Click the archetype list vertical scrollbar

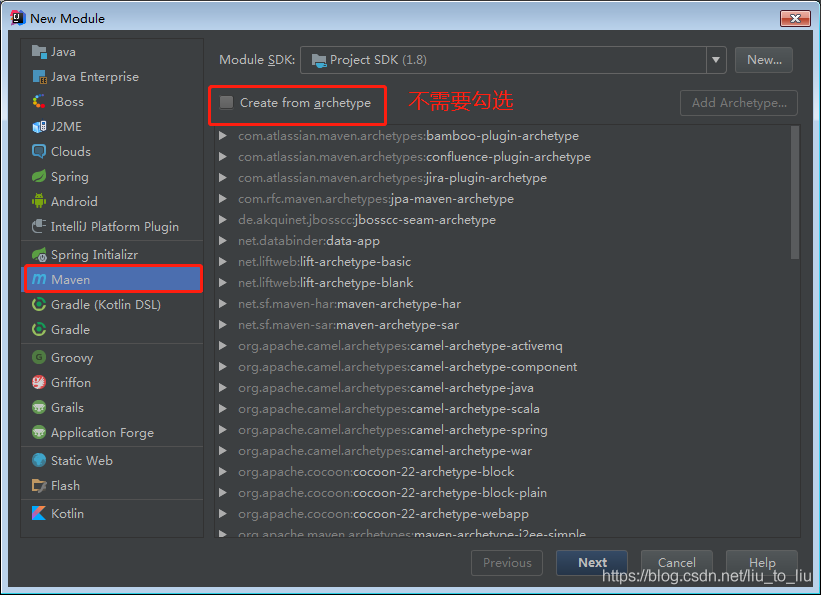click(795, 192)
